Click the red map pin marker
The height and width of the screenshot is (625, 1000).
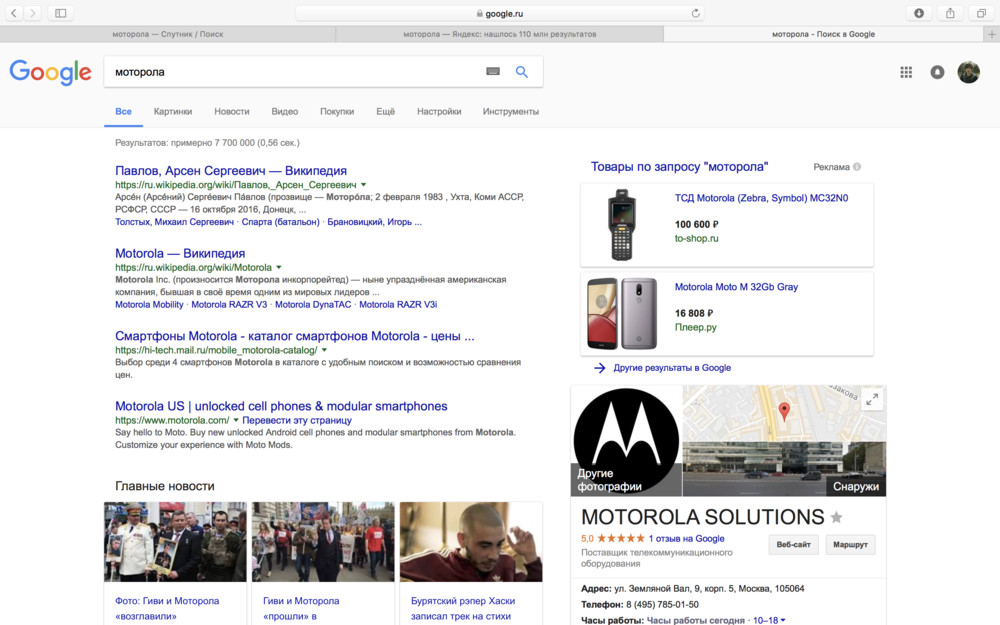[x=784, y=411]
